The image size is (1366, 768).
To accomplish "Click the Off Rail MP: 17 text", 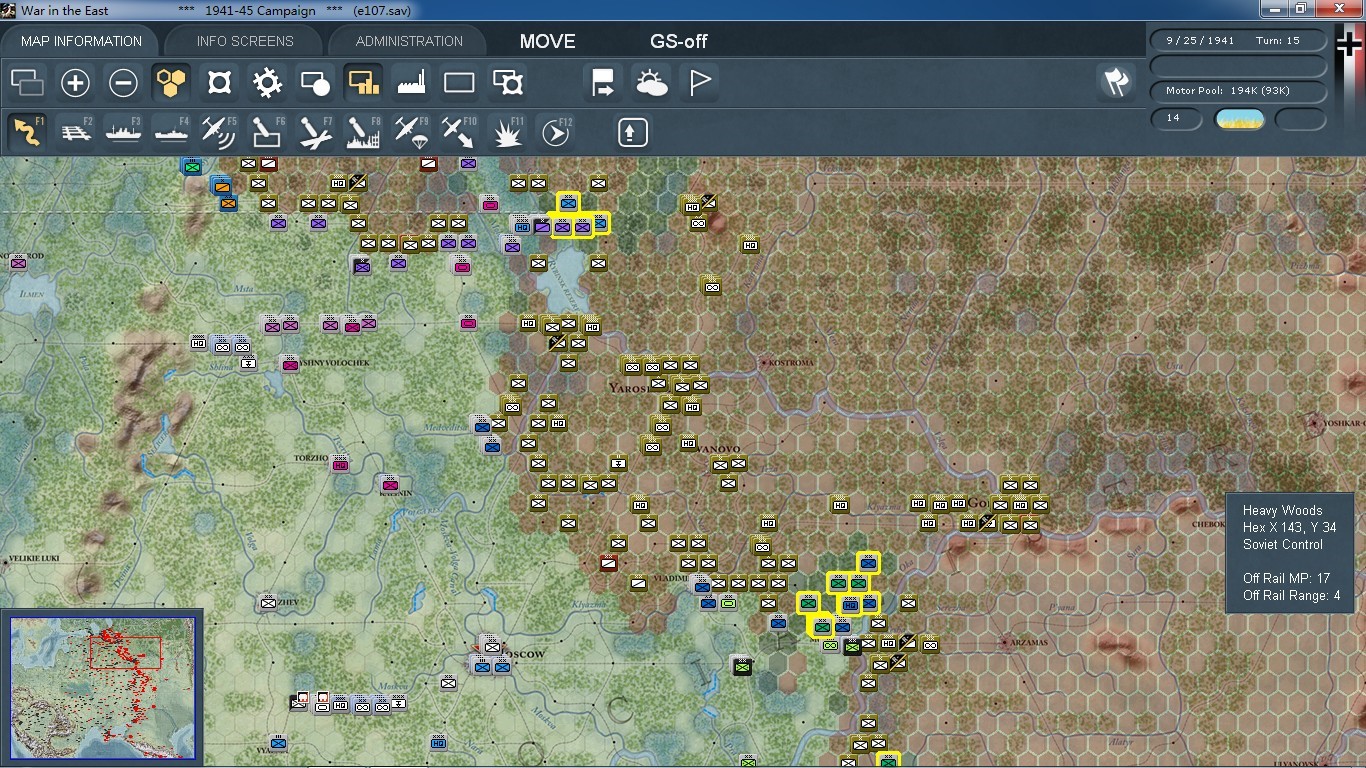I will (x=1287, y=578).
